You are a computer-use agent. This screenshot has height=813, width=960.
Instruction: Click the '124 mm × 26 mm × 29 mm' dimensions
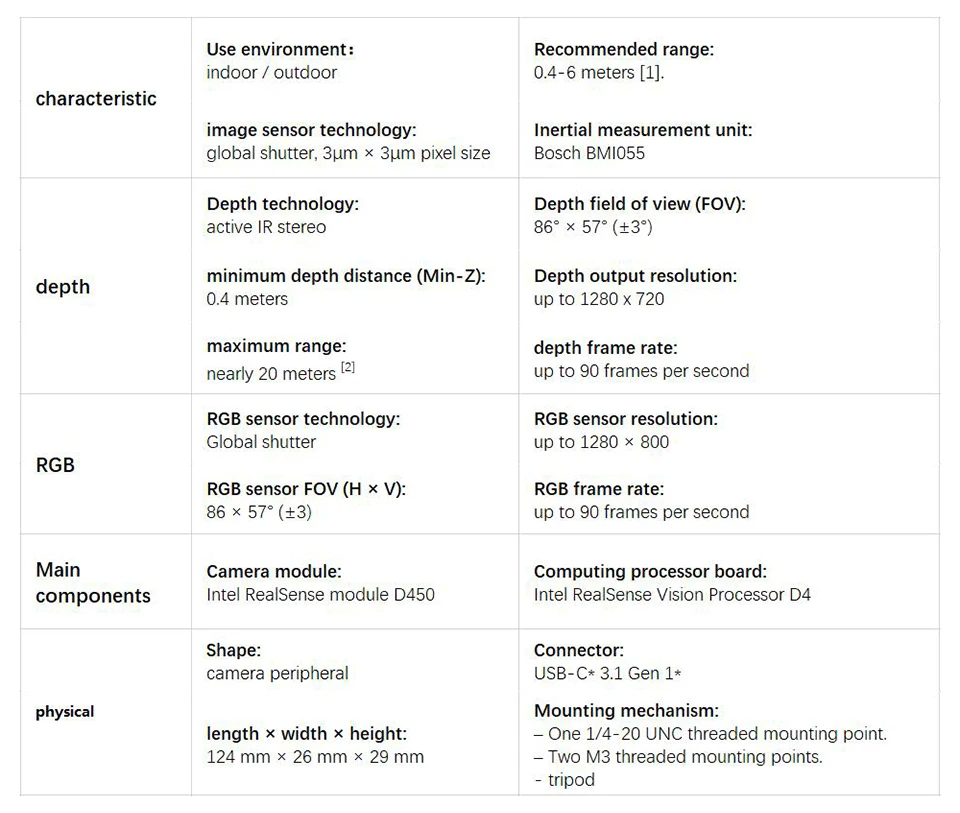pos(315,757)
